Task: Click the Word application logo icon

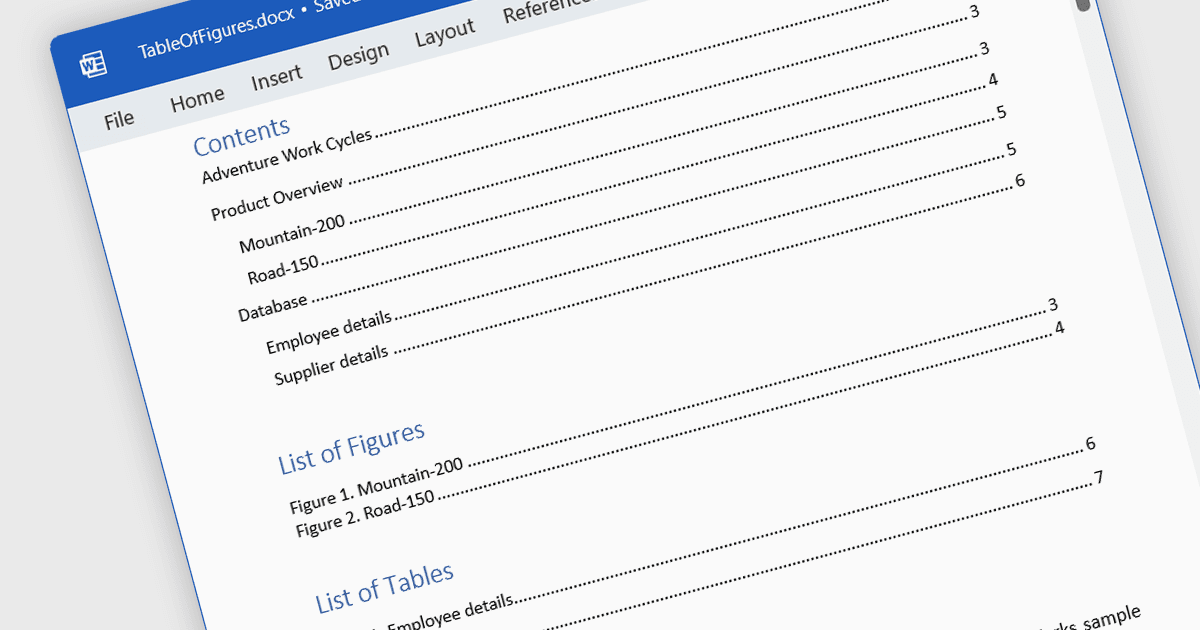Action: click(93, 66)
